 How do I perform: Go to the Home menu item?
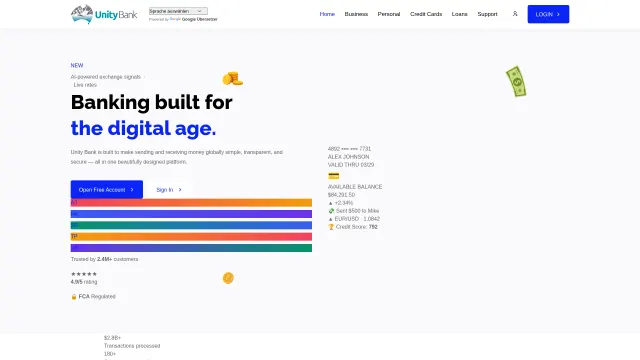[x=327, y=14]
